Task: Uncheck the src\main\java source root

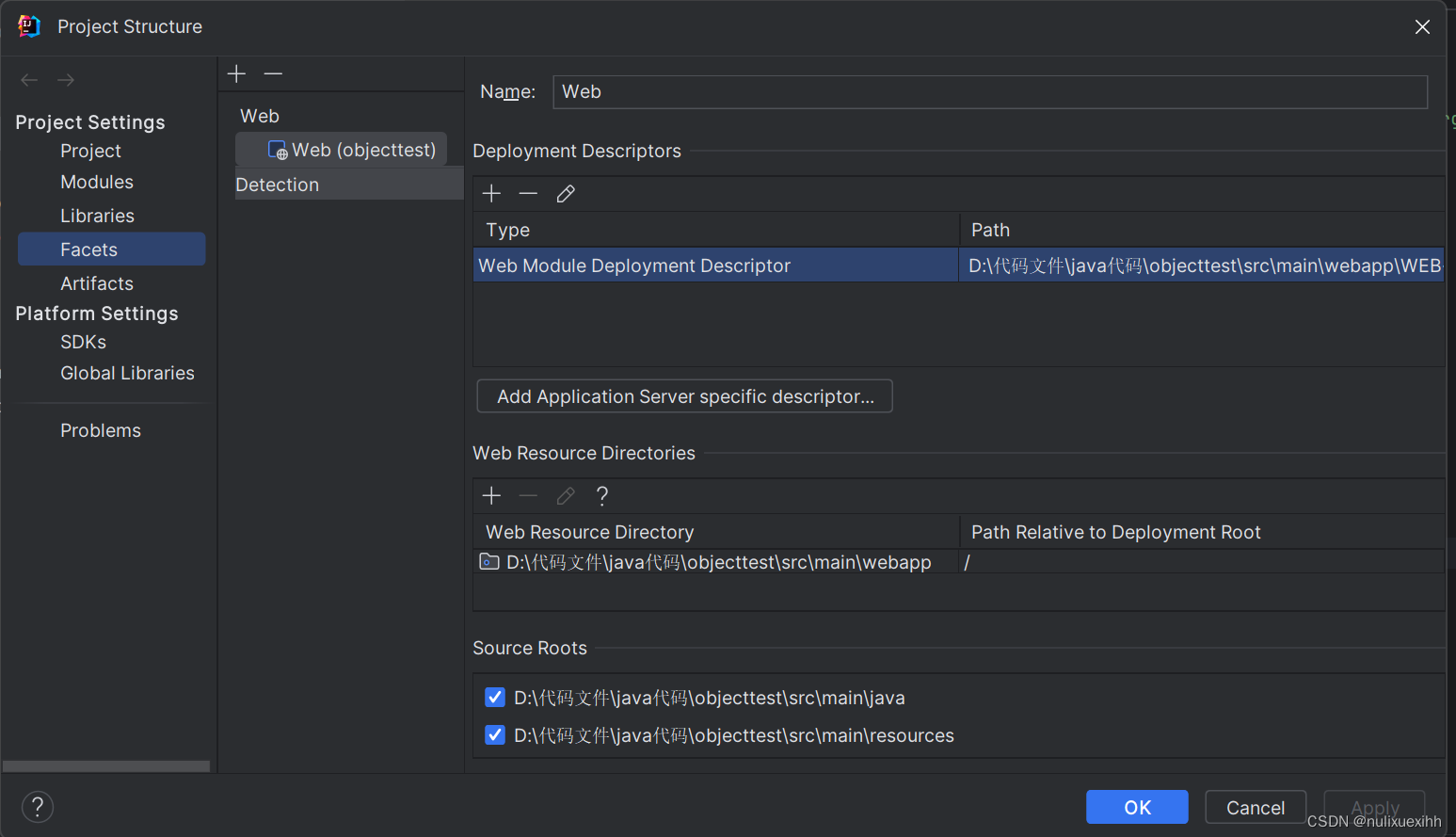Action: pos(495,698)
